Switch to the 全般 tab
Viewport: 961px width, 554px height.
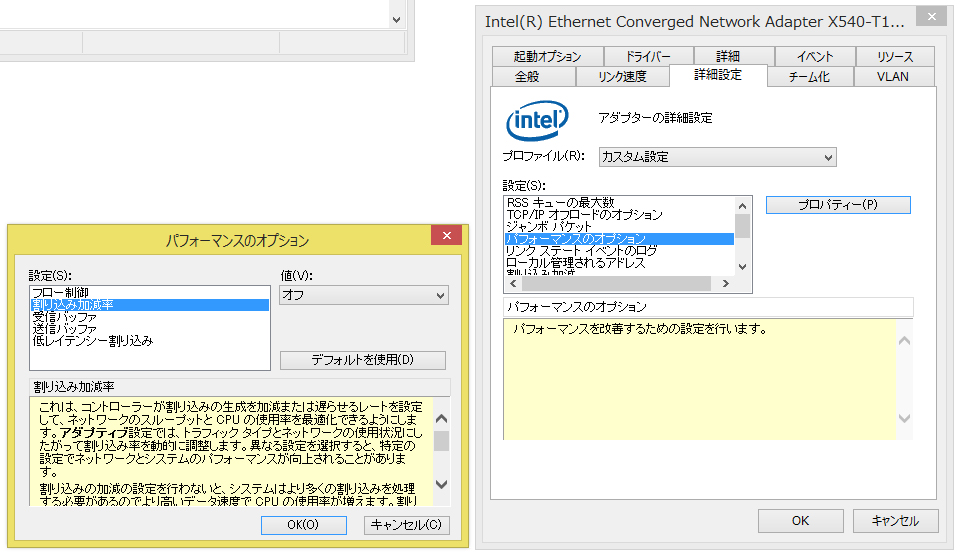tap(527, 77)
